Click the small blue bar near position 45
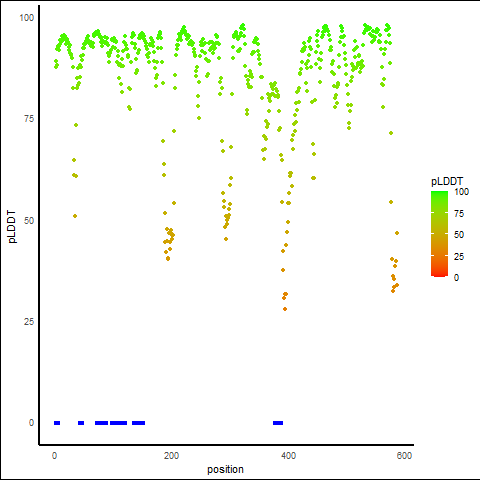Viewport: 480px width, 480px height. 81,423
